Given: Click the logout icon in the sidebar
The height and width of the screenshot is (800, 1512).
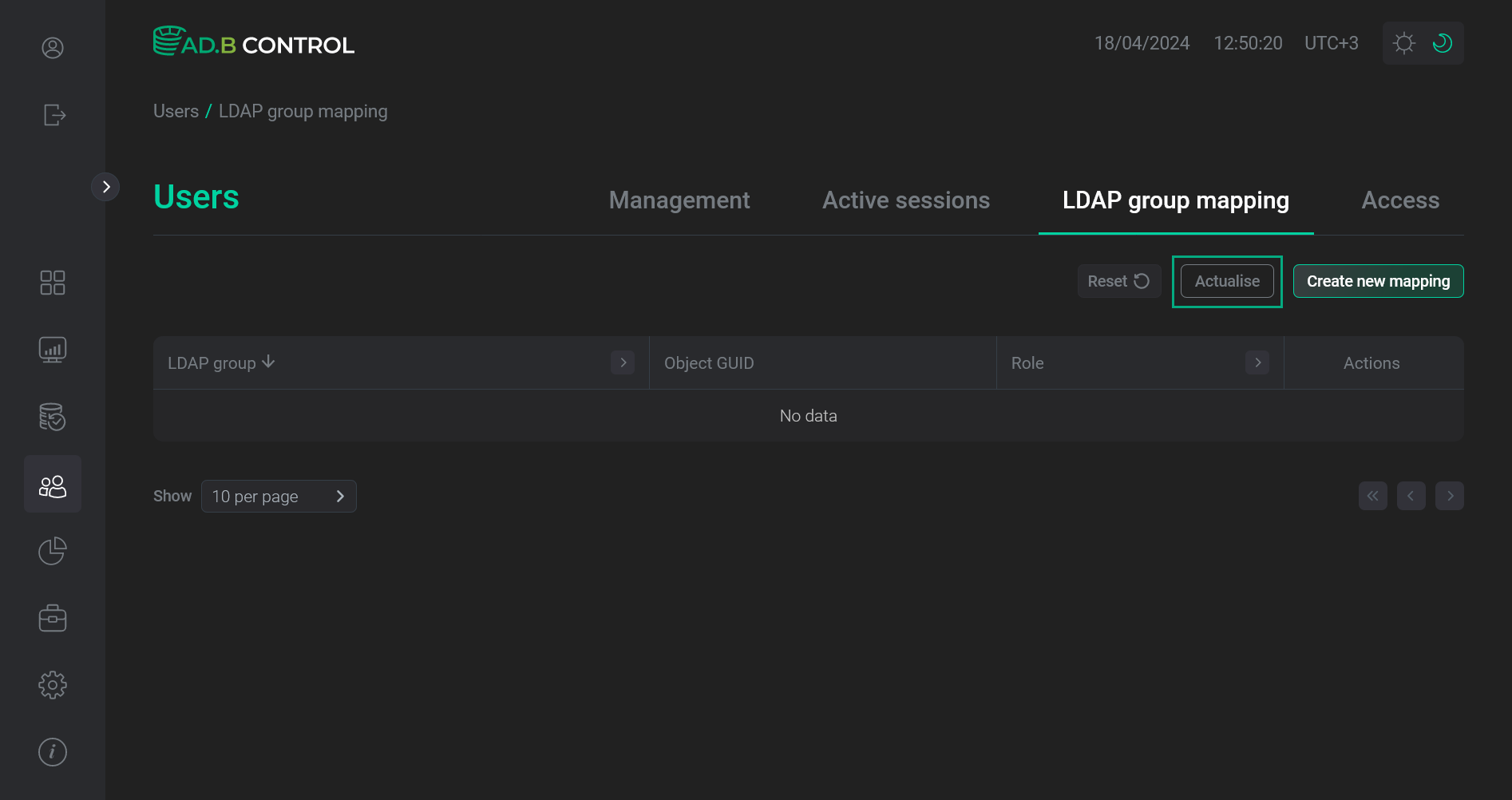Looking at the screenshot, I should (x=53, y=115).
